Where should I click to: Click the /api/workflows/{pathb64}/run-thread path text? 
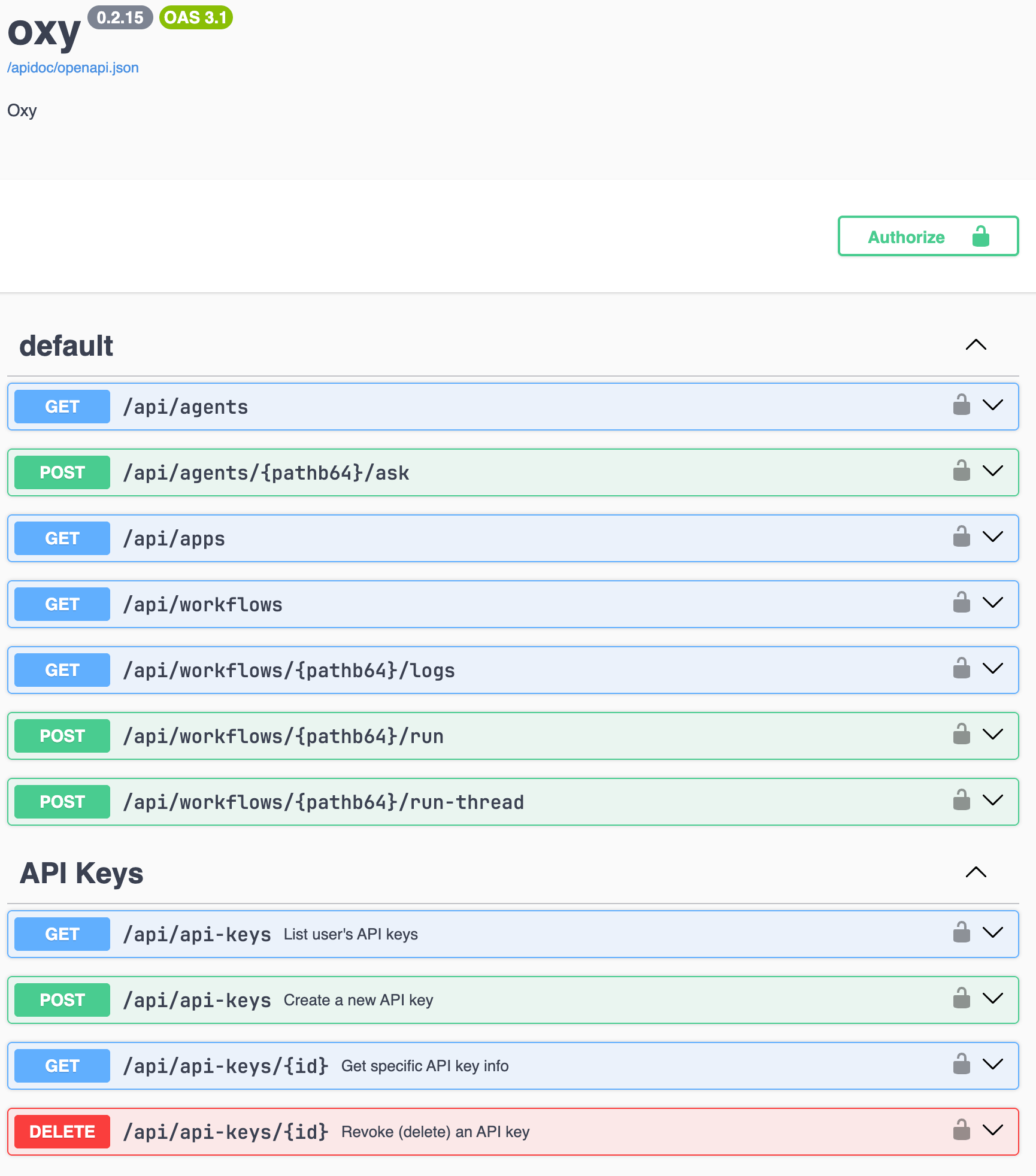tap(323, 802)
